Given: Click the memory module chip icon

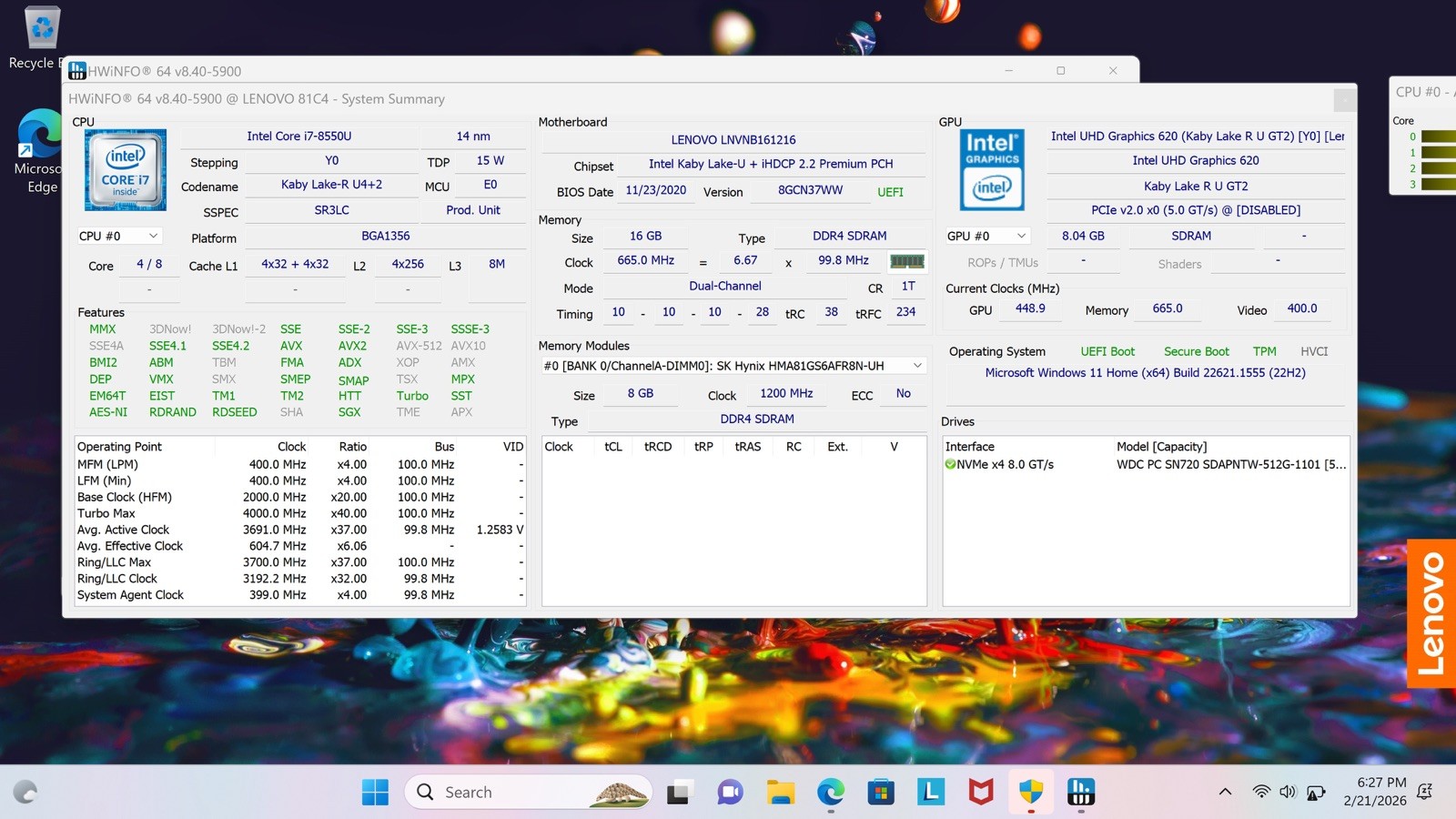Looking at the screenshot, I should click(906, 261).
